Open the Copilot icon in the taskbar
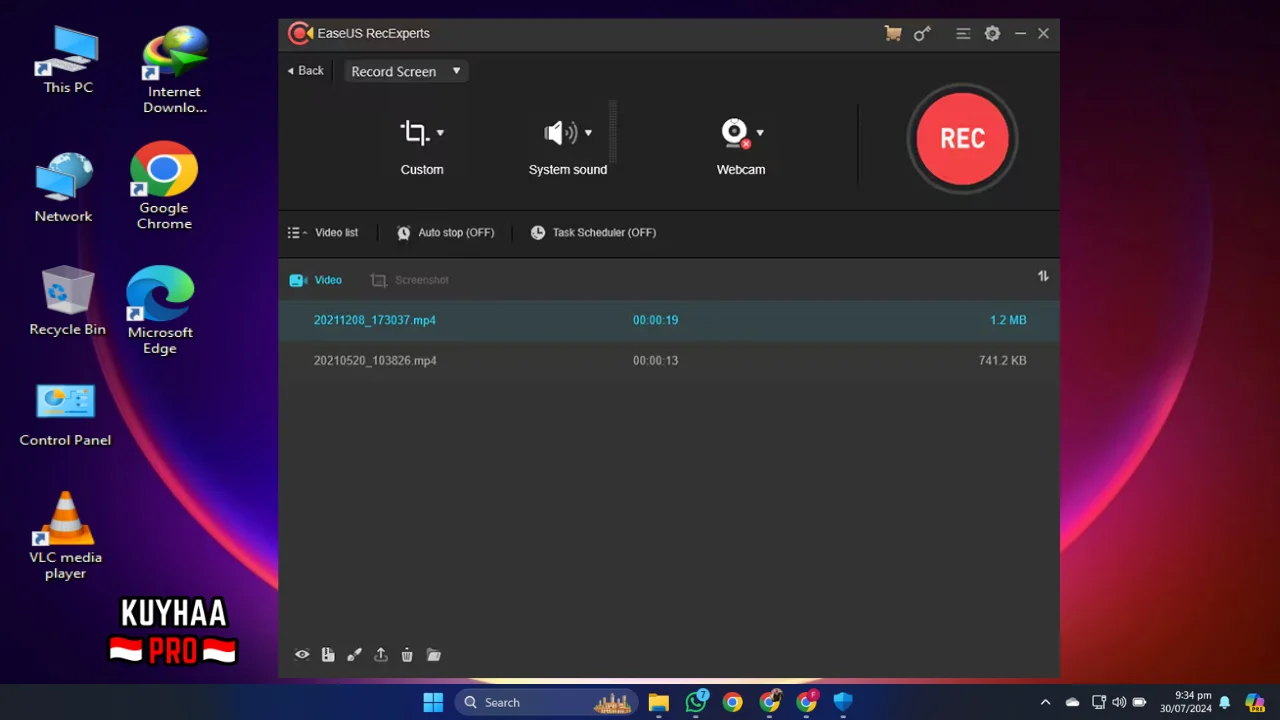This screenshot has width=1280, height=720. tap(1254, 702)
